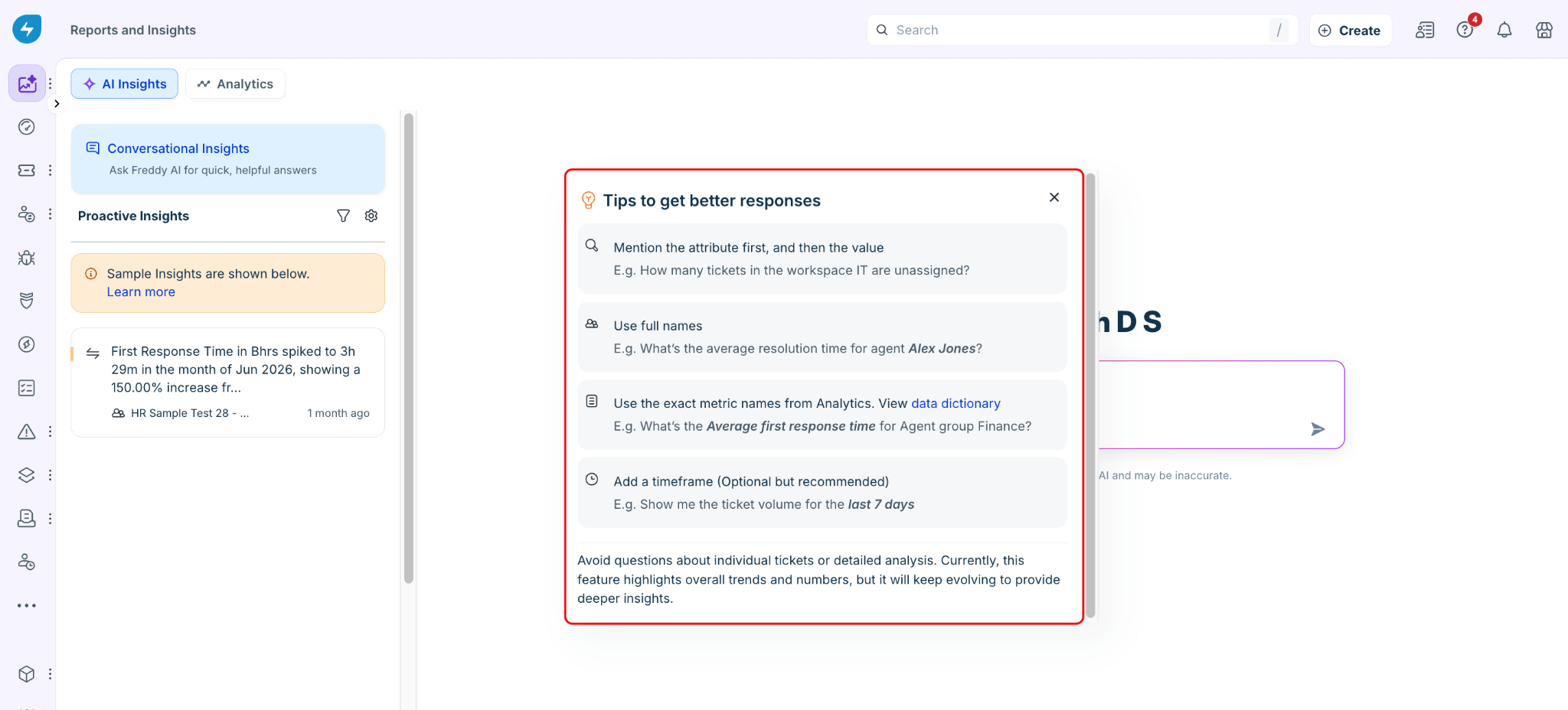Open the dashboard gauge icon in sidebar
Image resolution: width=1568 pixels, height=710 pixels.
tap(27, 127)
